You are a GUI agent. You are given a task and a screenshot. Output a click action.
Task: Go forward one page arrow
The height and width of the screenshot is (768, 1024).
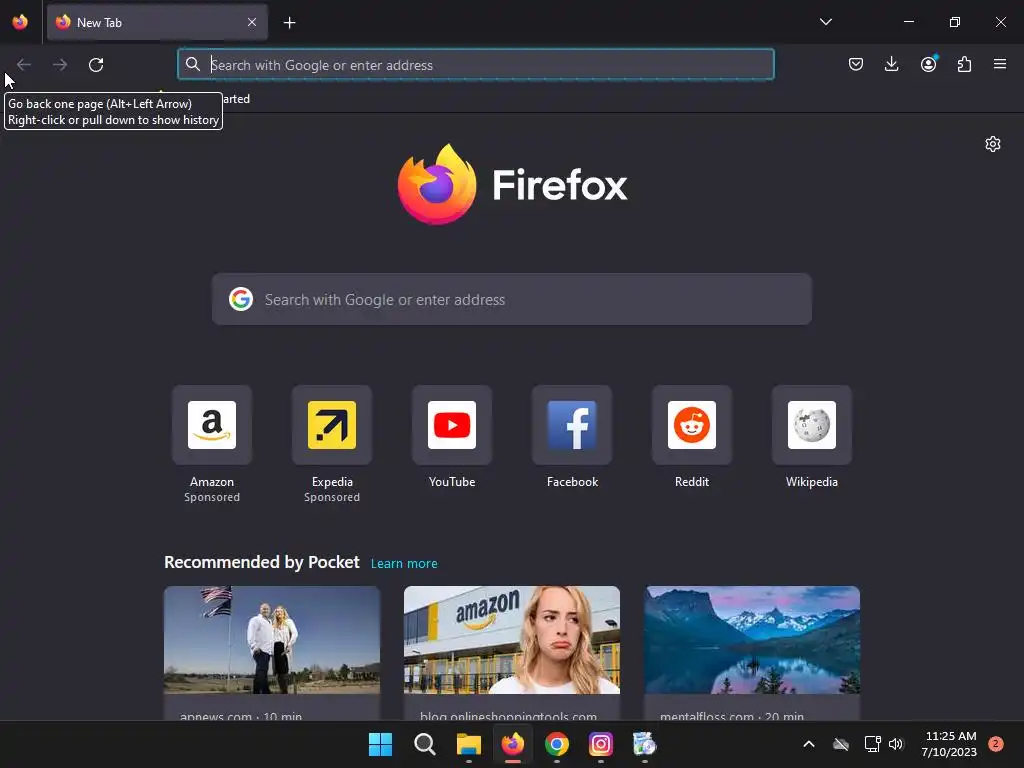click(60, 65)
